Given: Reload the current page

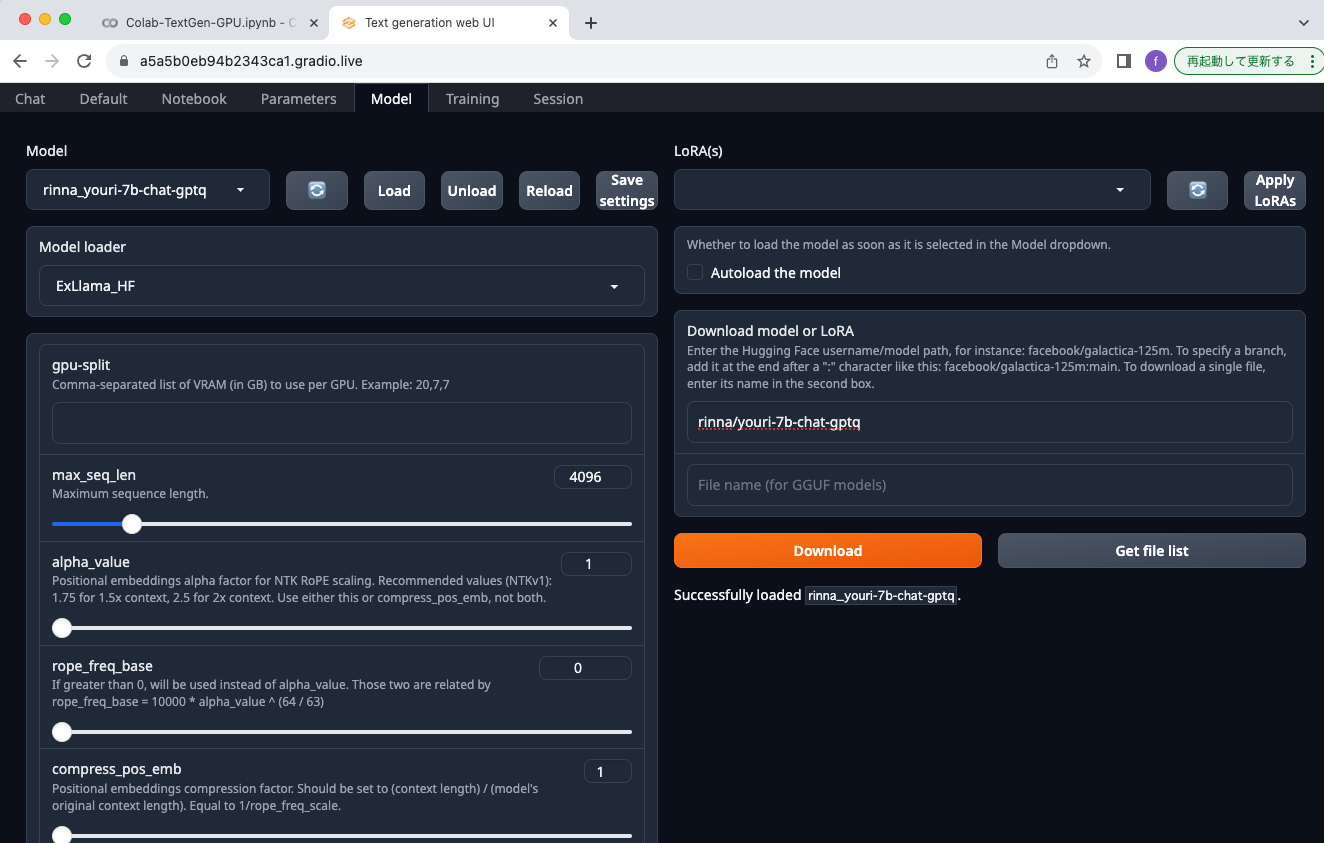Looking at the screenshot, I should click(84, 61).
